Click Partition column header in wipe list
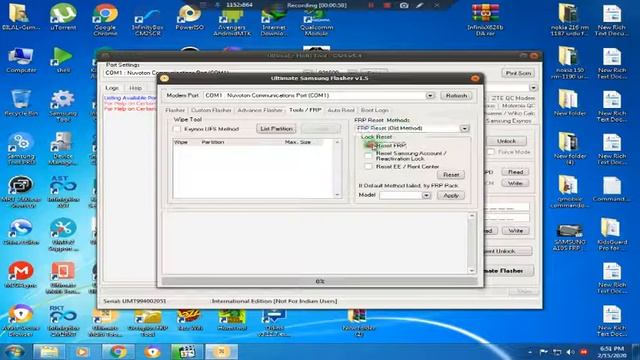640x360 pixels. point(213,142)
